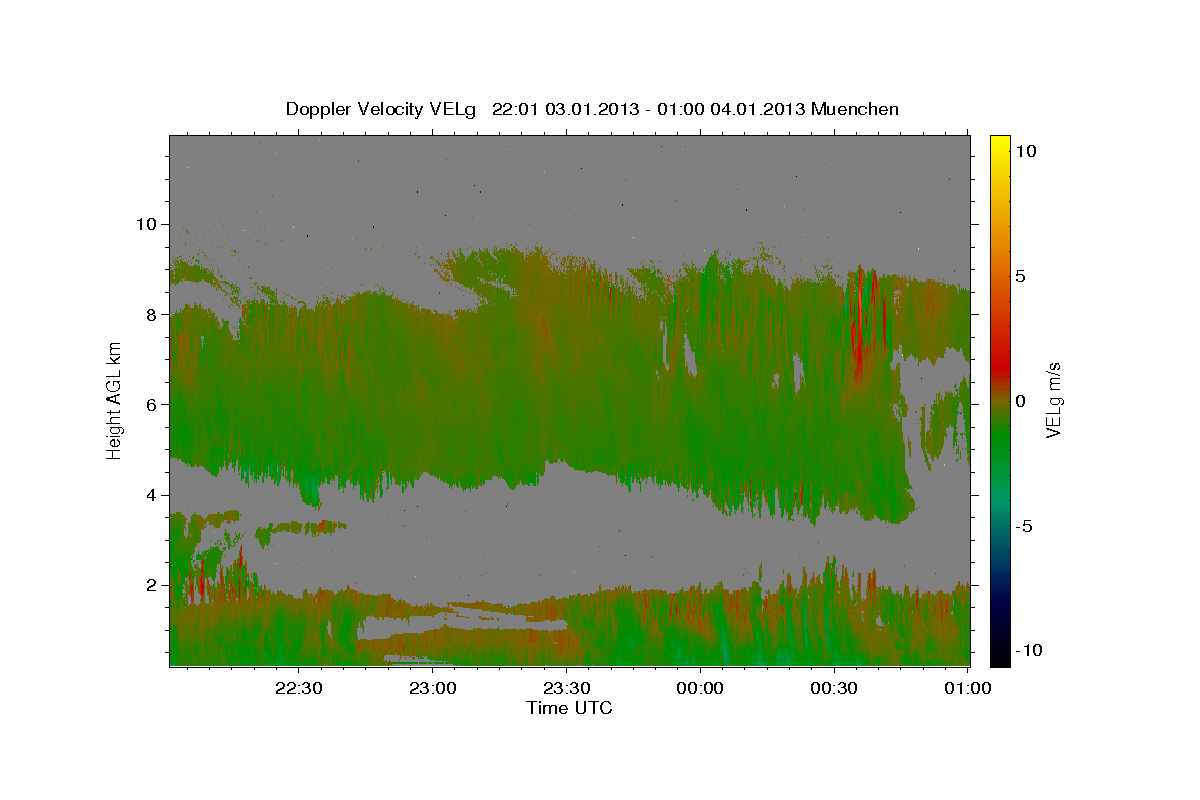Click the 23:00 time tick label
1200x800 pixels.
pos(432,688)
